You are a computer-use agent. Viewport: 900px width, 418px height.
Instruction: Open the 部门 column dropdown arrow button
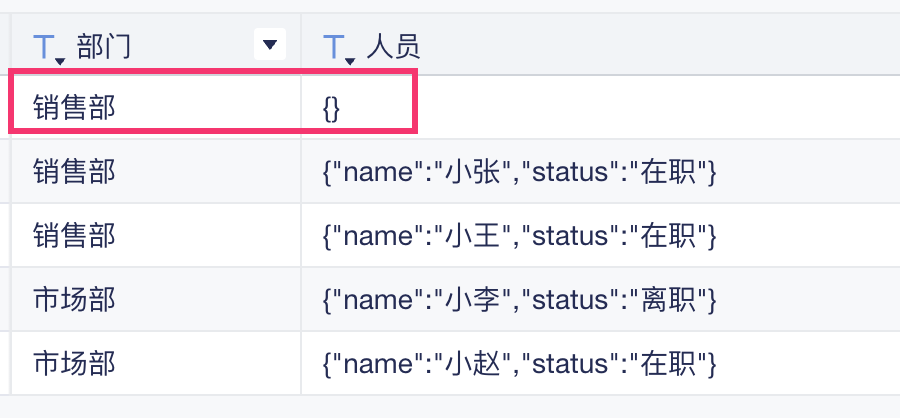[x=269, y=44]
